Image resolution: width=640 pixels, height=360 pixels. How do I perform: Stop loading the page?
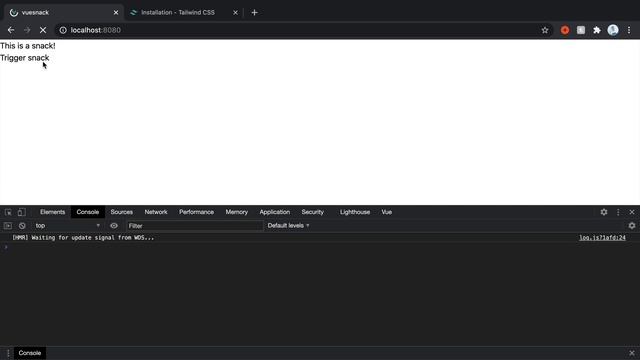click(x=43, y=30)
